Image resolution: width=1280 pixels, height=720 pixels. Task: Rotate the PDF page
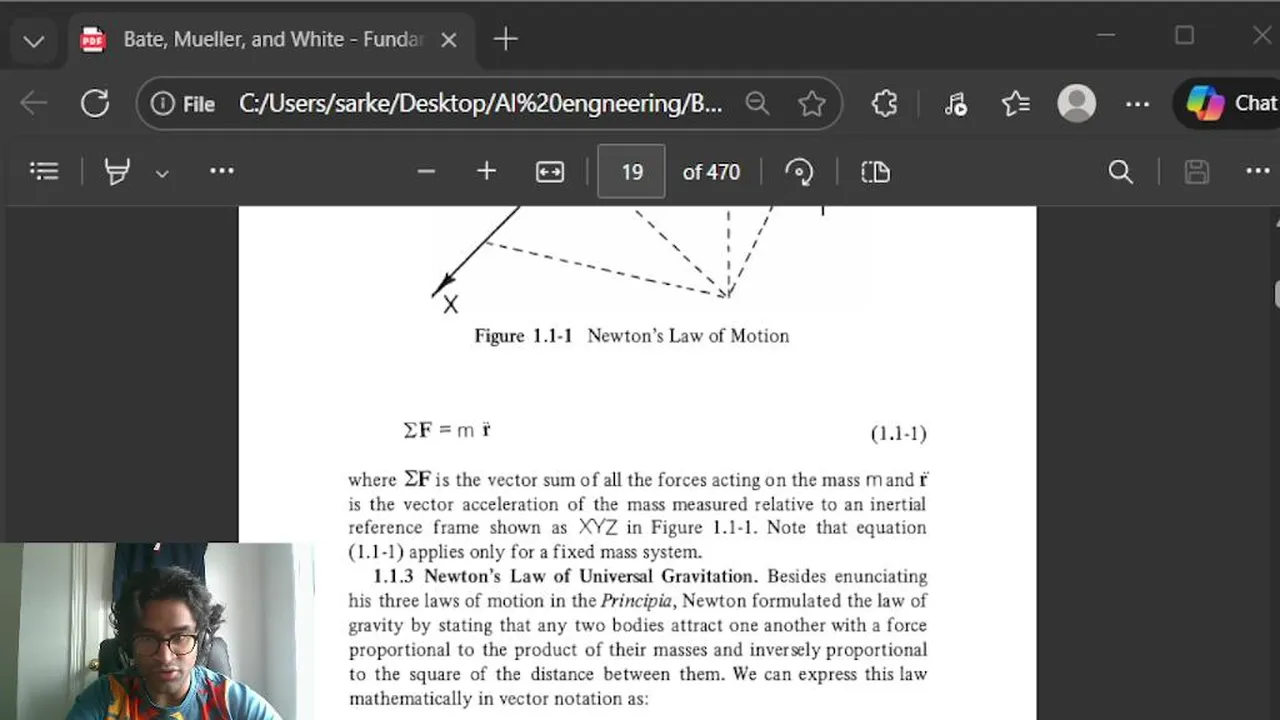coord(799,172)
